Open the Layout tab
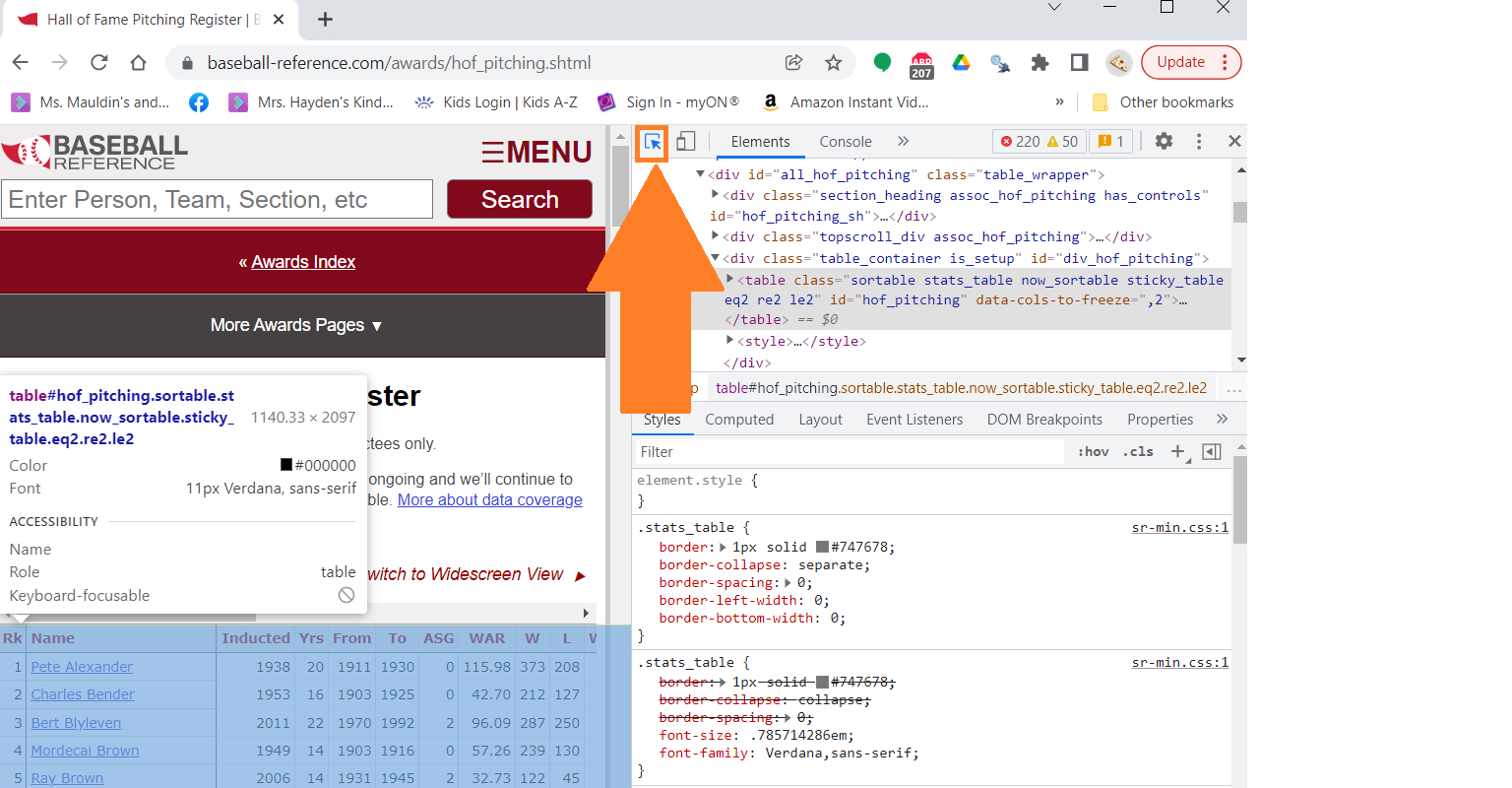 tap(820, 420)
